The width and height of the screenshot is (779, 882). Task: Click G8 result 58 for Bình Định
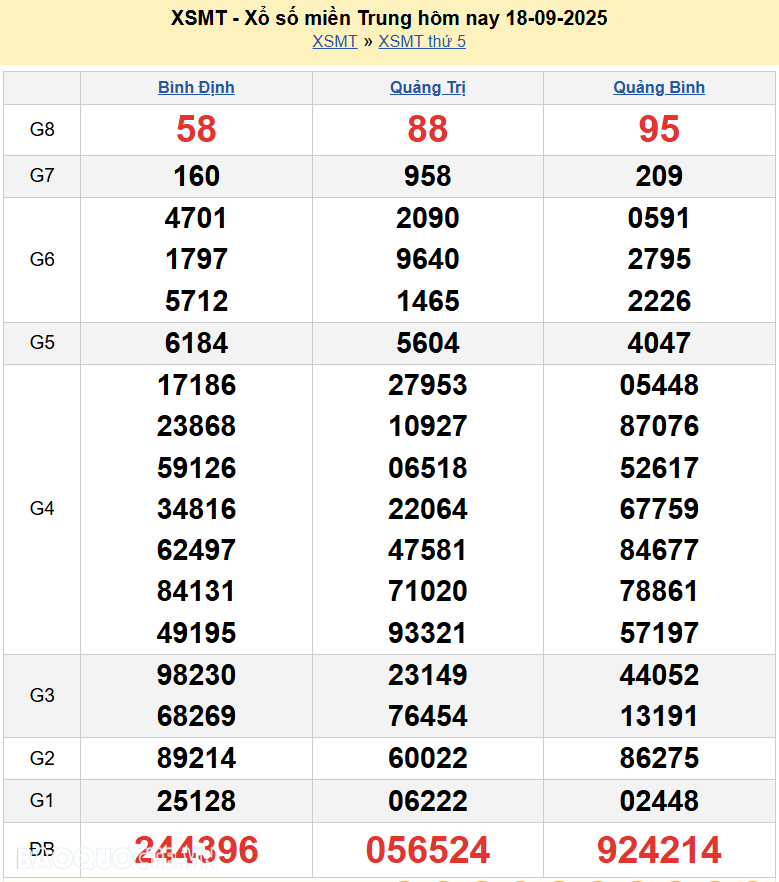(196, 129)
